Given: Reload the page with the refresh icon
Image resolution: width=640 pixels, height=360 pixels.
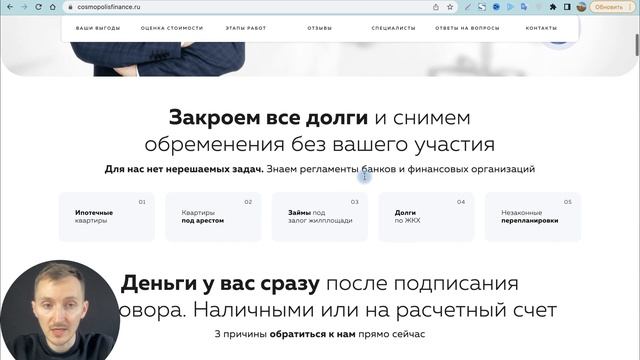Looking at the screenshot, I should click(38, 7).
